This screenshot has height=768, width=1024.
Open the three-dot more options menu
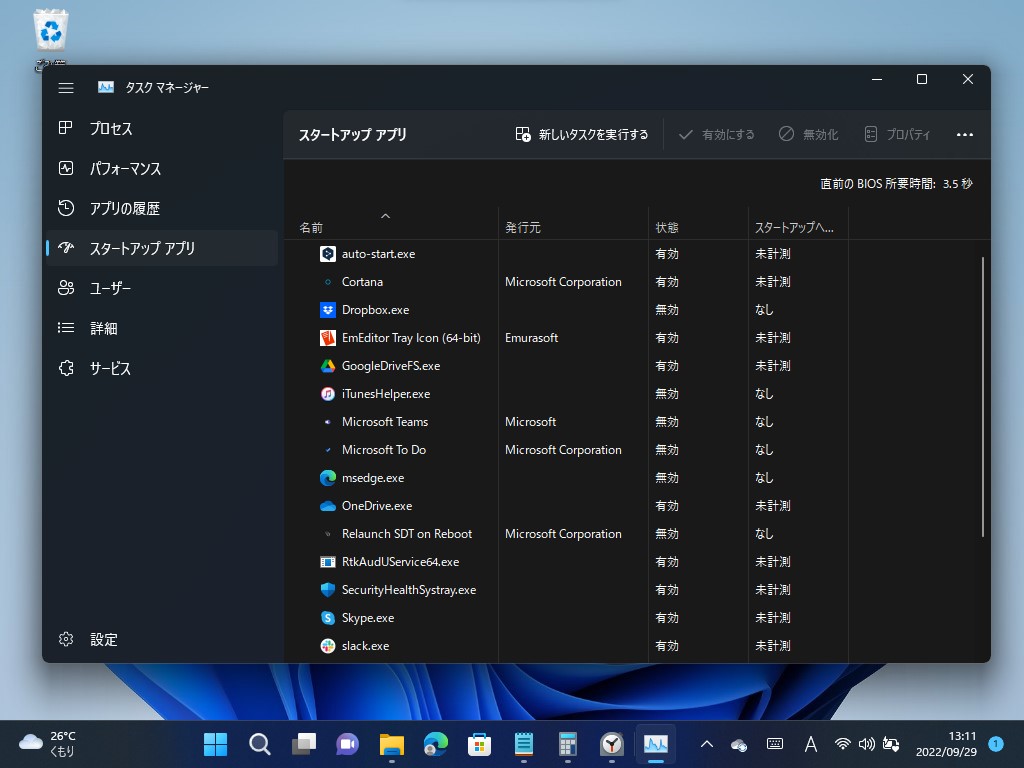[965, 135]
